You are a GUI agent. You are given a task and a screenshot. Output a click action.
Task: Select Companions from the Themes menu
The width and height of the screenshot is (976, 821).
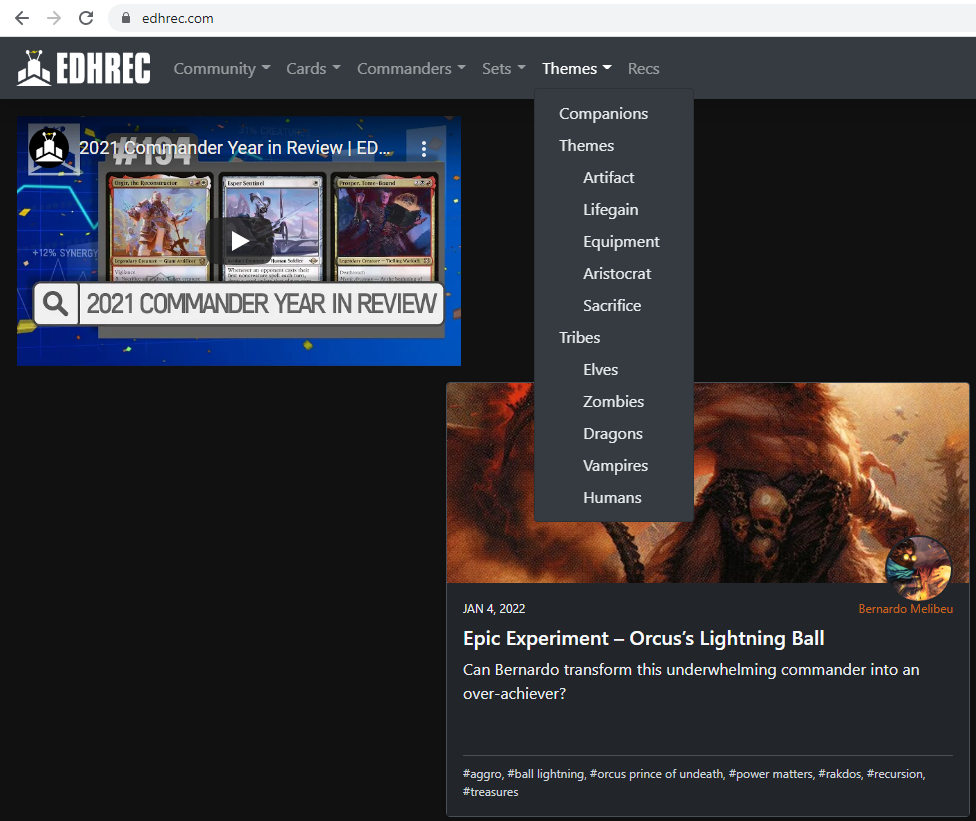coord(603,113)
